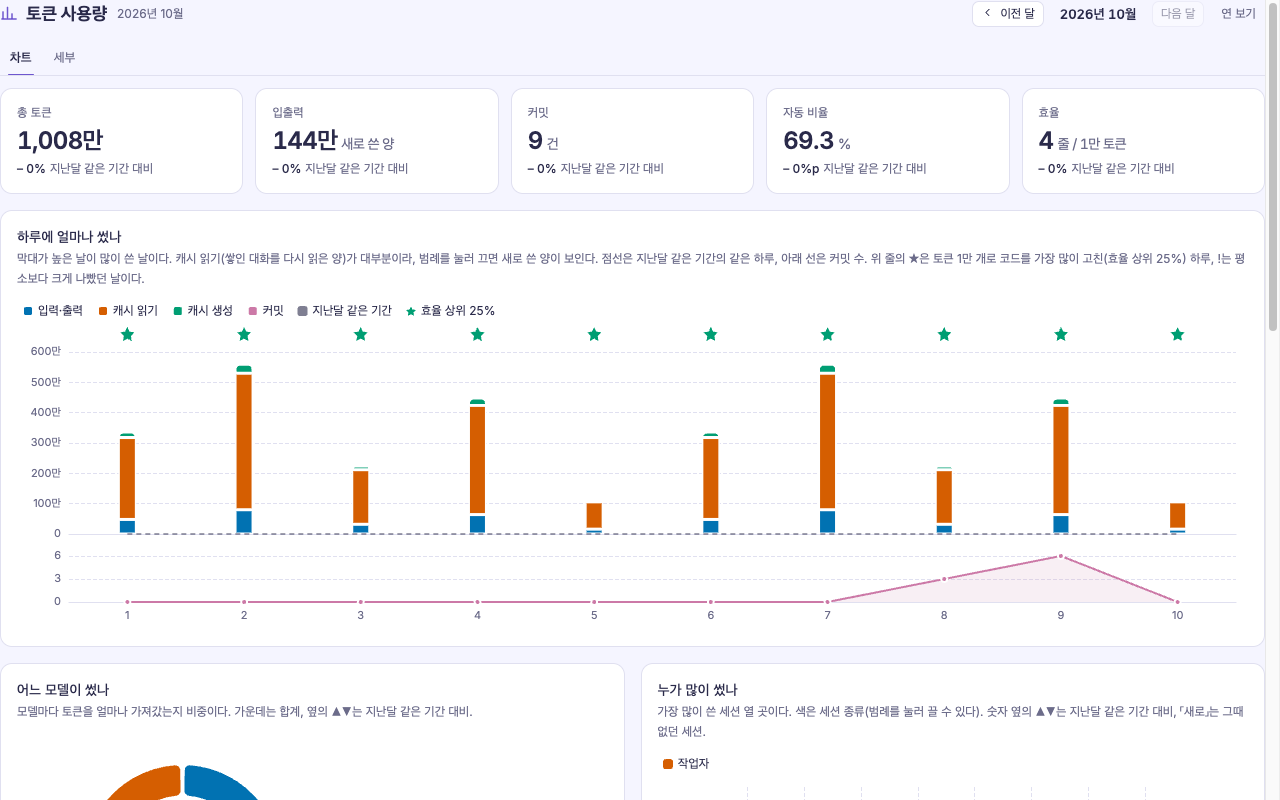This screenshot has height=800, width=1280.
Task: Click the short bar for day 5
Action: 594,518
